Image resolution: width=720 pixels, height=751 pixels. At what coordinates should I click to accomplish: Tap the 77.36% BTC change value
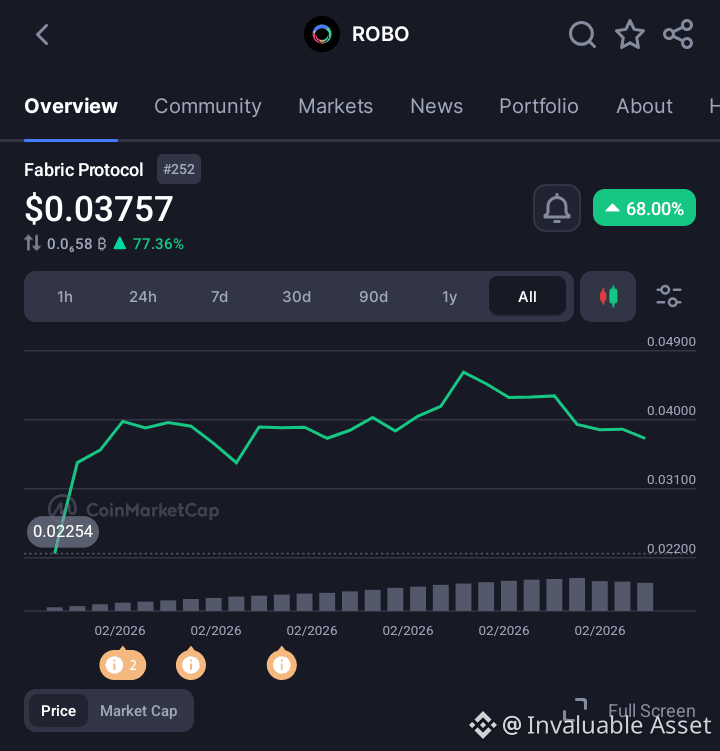pos(158,244)
